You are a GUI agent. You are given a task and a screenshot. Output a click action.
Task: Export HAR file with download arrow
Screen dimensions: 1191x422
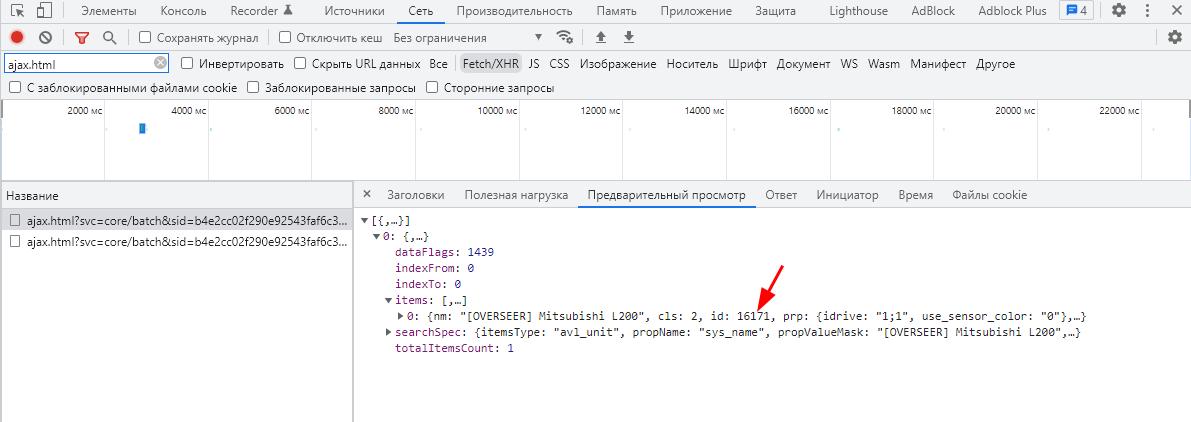point(628,37)
